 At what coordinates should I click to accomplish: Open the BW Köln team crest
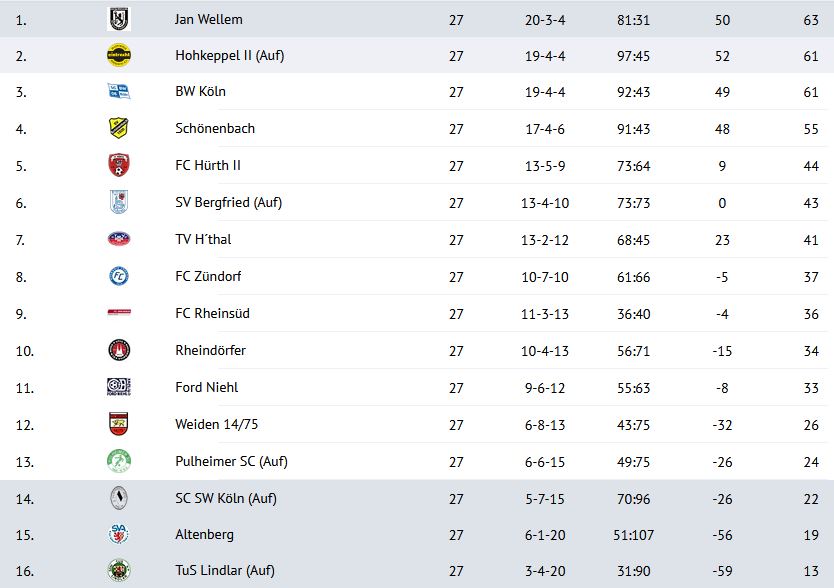coord(119,92)
